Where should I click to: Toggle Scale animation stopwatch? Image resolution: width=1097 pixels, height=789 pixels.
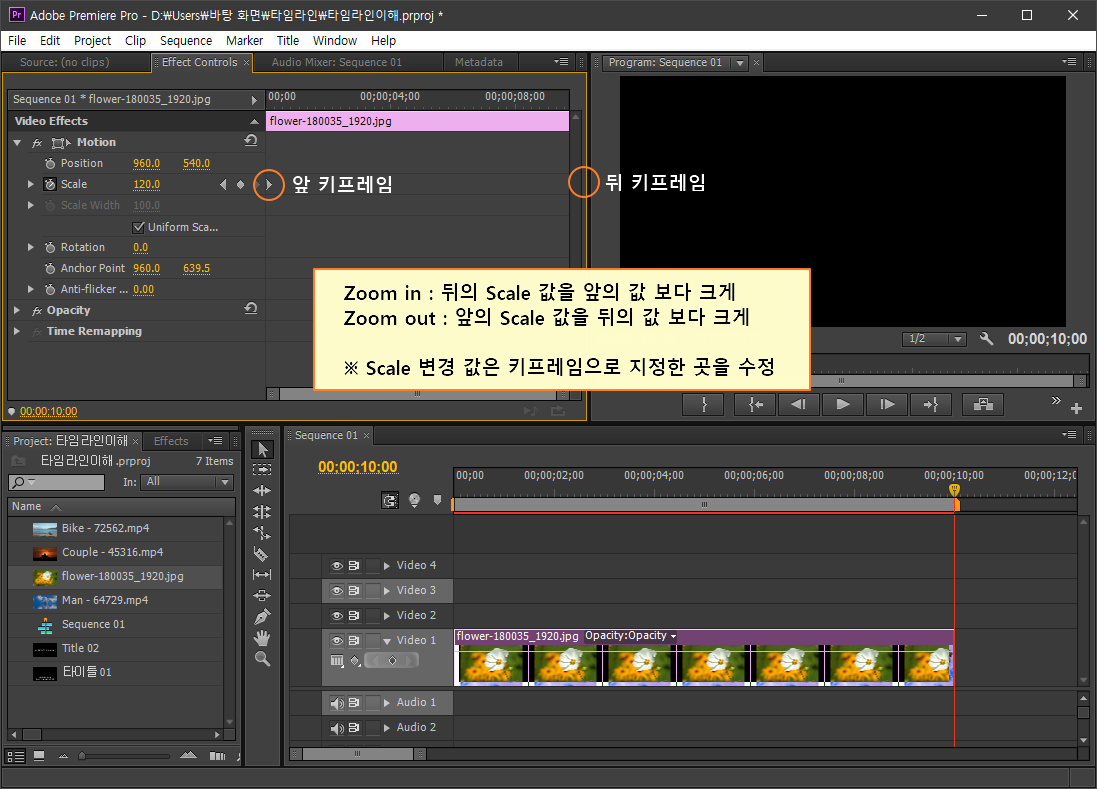[50, 184]
